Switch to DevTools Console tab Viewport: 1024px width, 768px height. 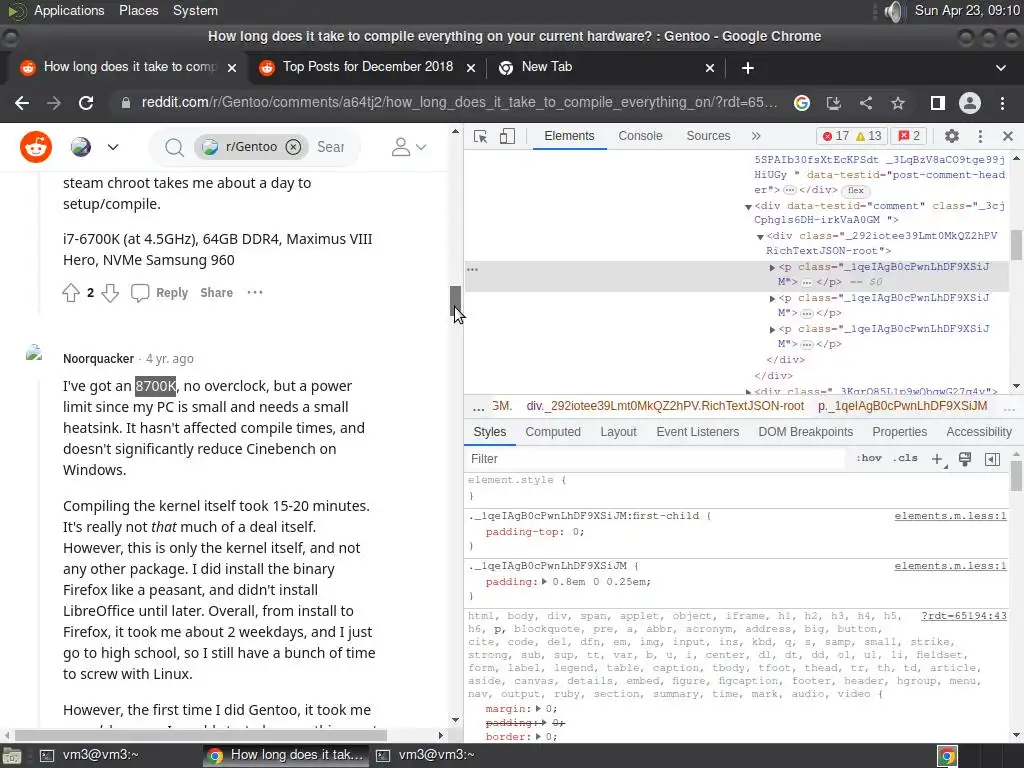[x=640, y=136]
